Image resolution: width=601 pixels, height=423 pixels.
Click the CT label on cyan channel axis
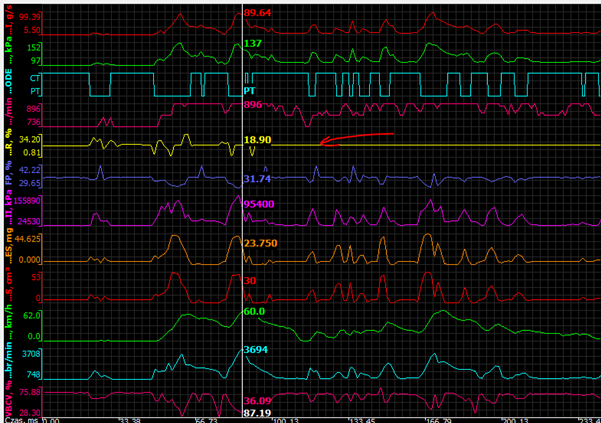[x=35, y=76]
